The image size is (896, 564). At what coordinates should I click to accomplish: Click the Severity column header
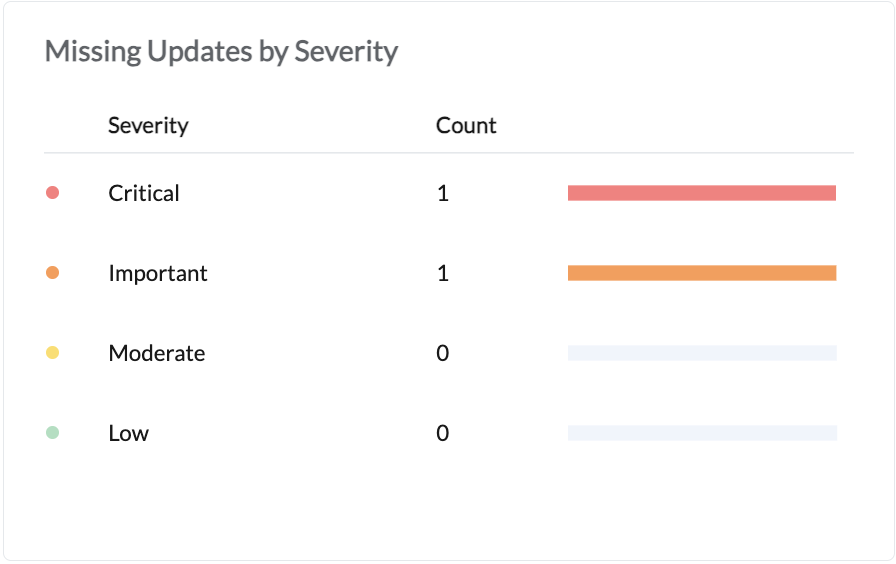tap(148, 126)
